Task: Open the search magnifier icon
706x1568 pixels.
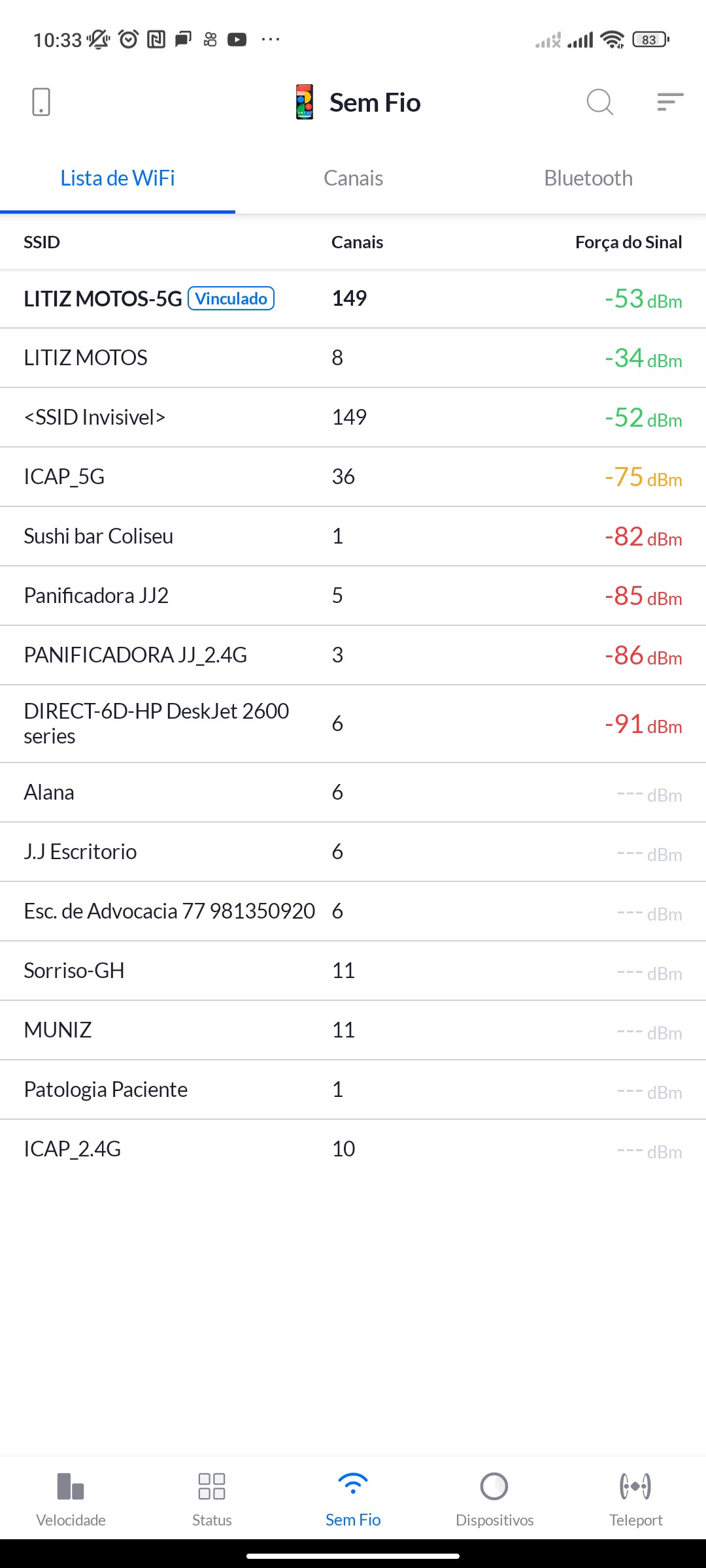Action: 599,103
